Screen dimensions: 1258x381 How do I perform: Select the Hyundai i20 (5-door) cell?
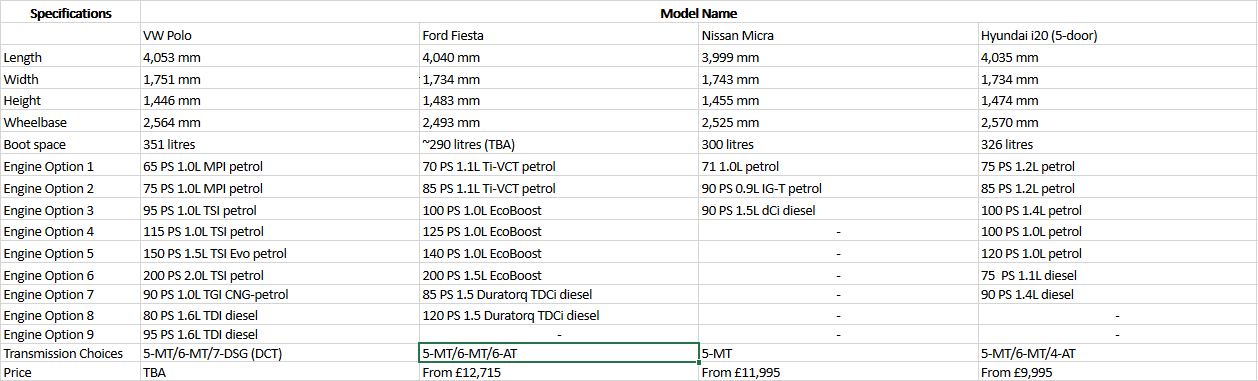pyautogui.click(x=1117, y=35)
